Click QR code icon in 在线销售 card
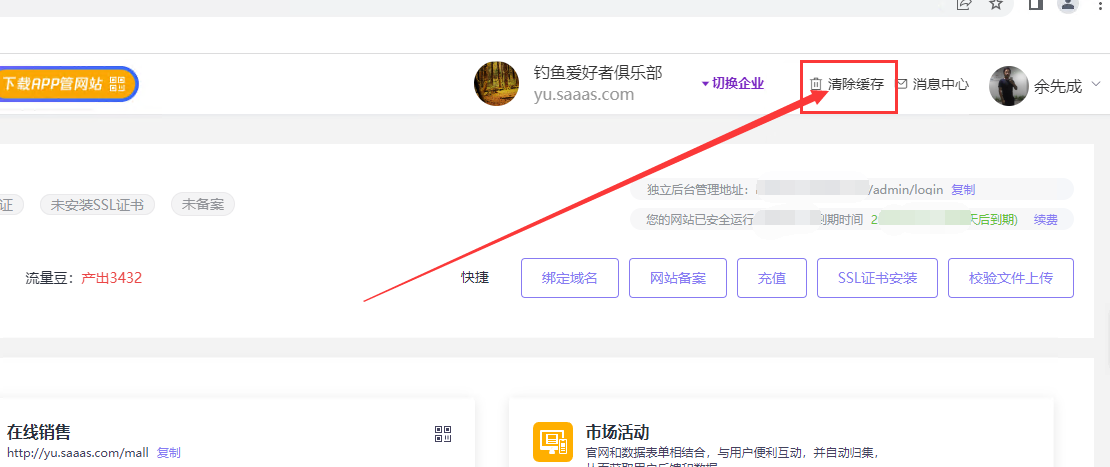Screen dimensions: 1110x467 pyautogui.click(x=443, y=434)
